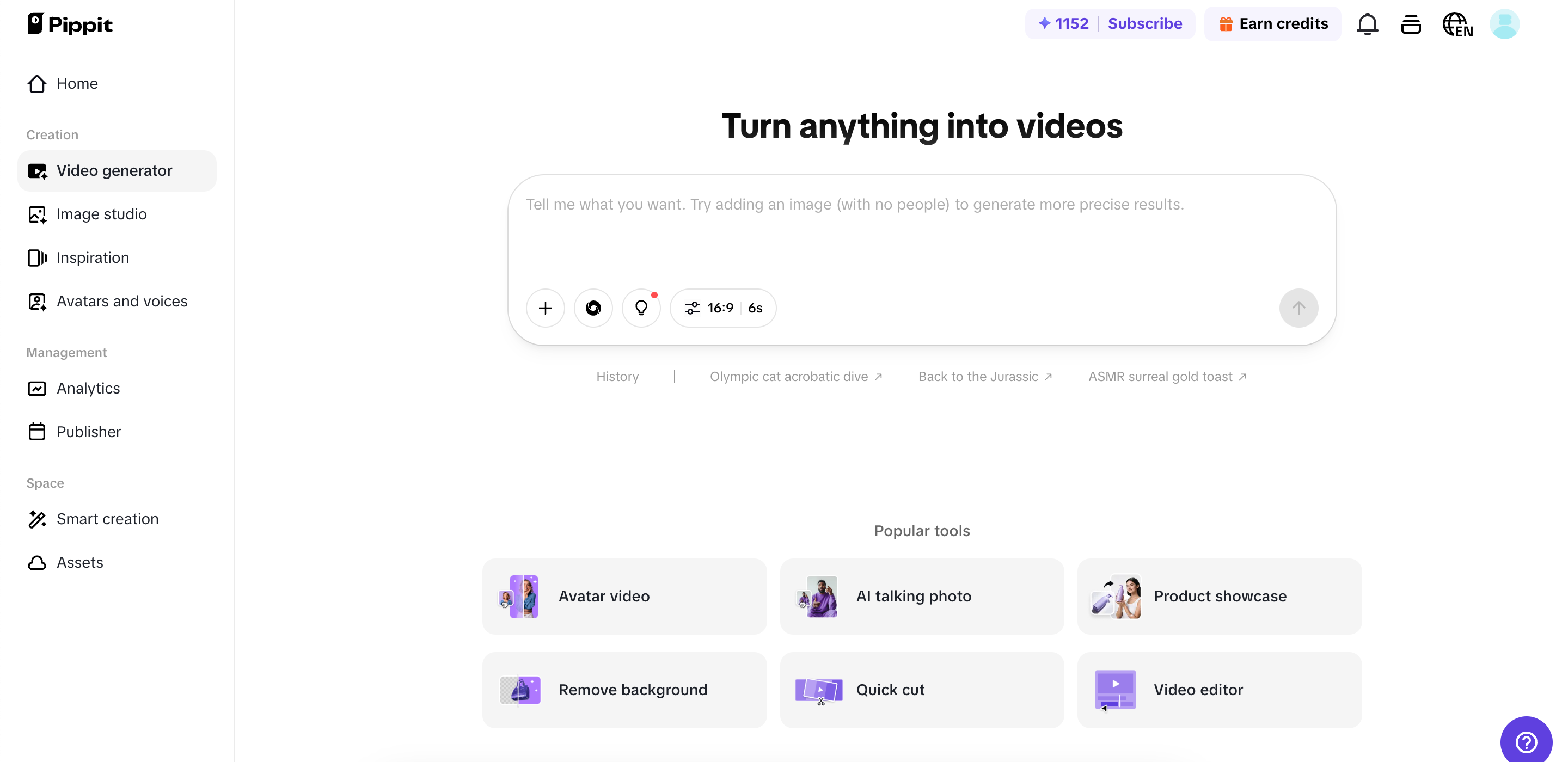Open the EN language selector
The height and width of the screenshot is (762, 1568).
tap(1457, 24)
